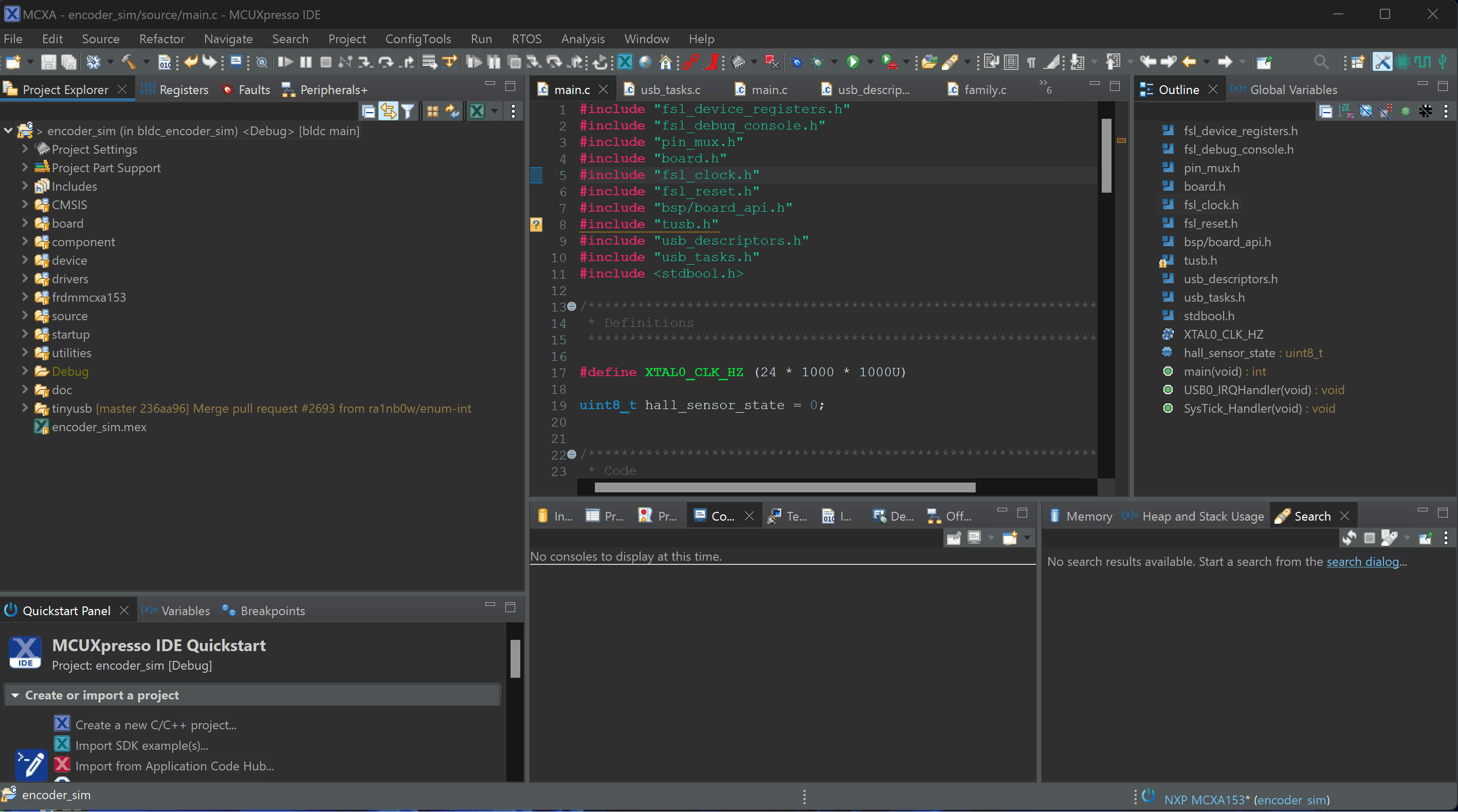The image size is (1458, 812).
Task: Switch to the usb_tasks.c editor tab
Action: [x=669, y=89]
